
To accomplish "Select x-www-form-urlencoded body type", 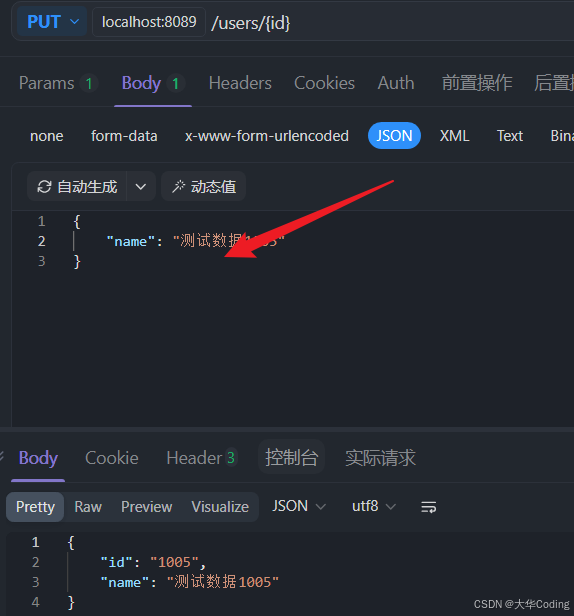I will click(267, 136).
